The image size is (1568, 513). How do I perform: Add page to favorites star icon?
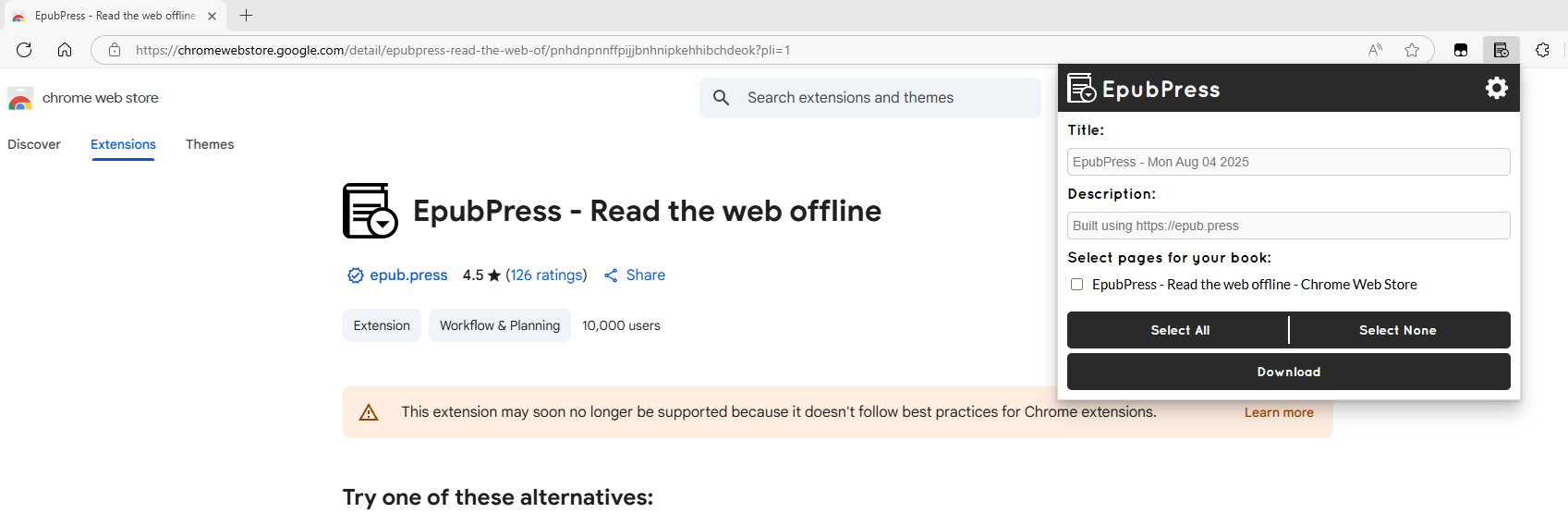[x=1412, y=50]
